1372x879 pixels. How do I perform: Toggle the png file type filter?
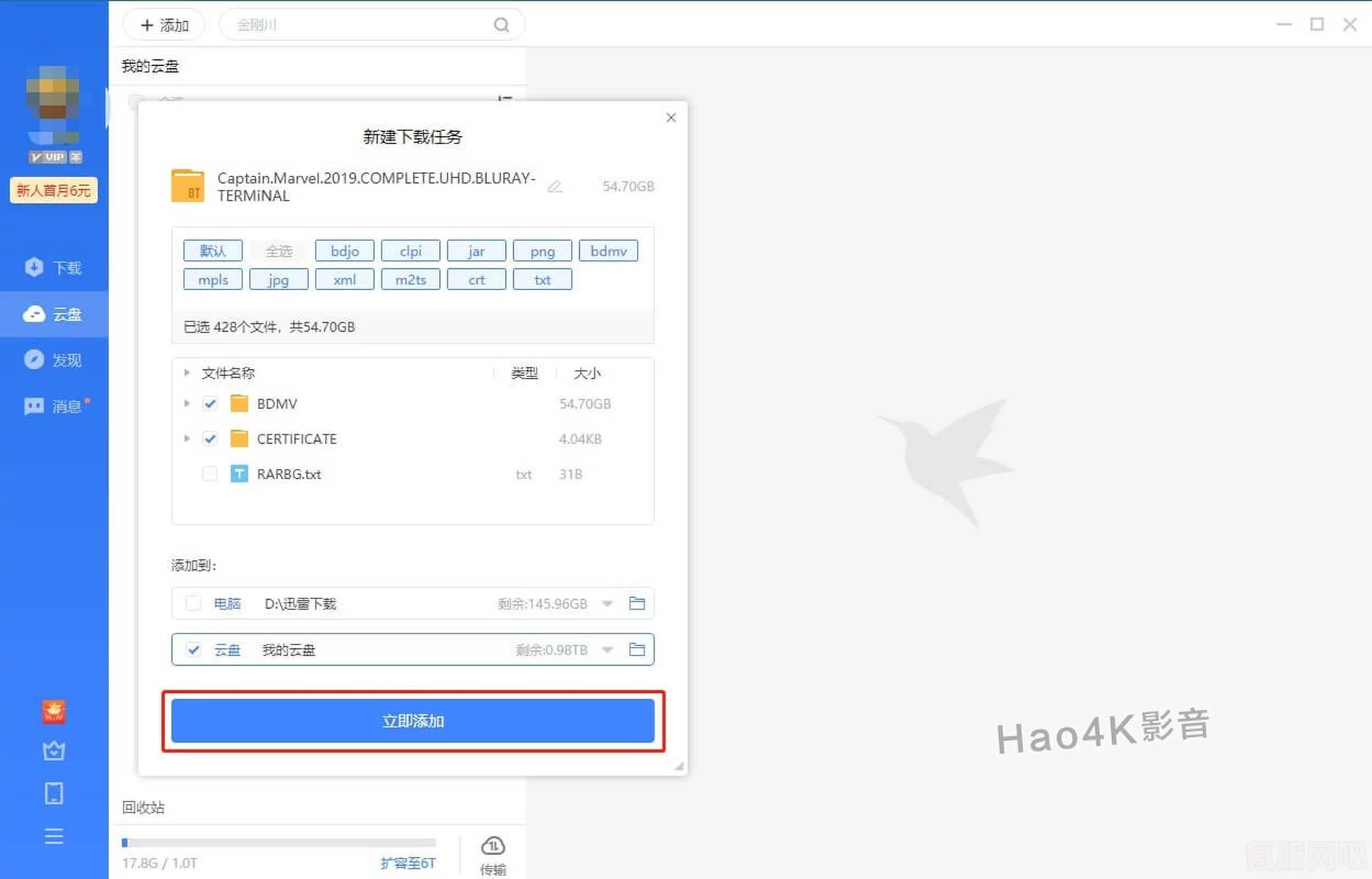coord(543,251)
